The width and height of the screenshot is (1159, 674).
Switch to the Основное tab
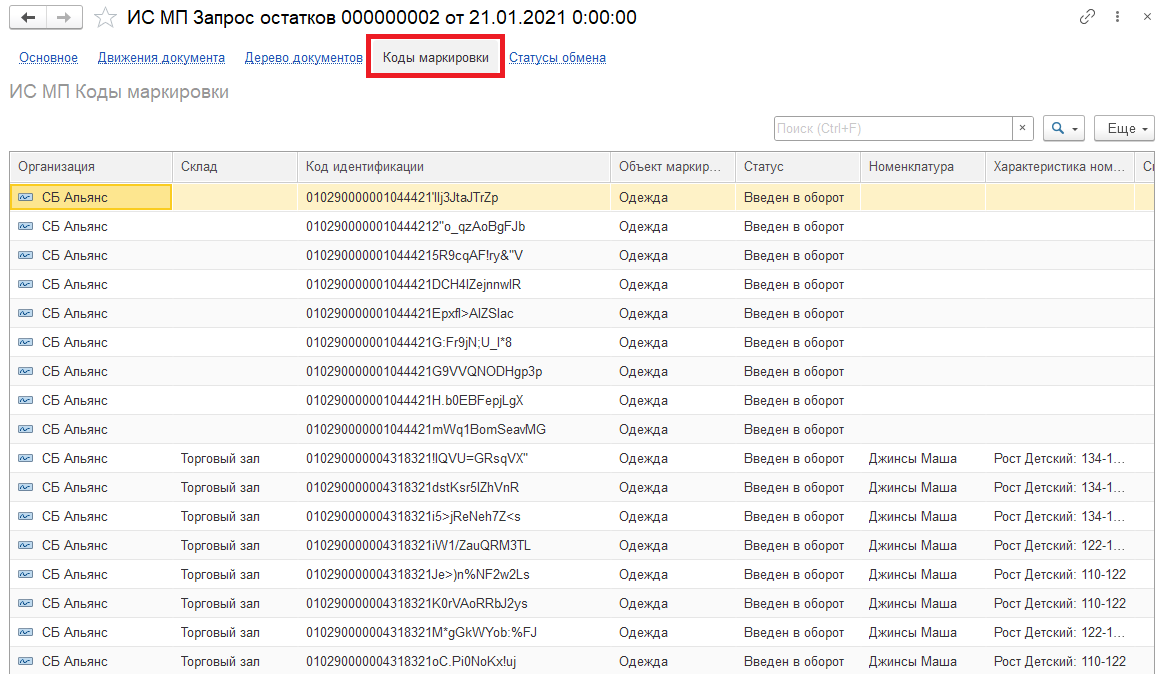point(48,58)
